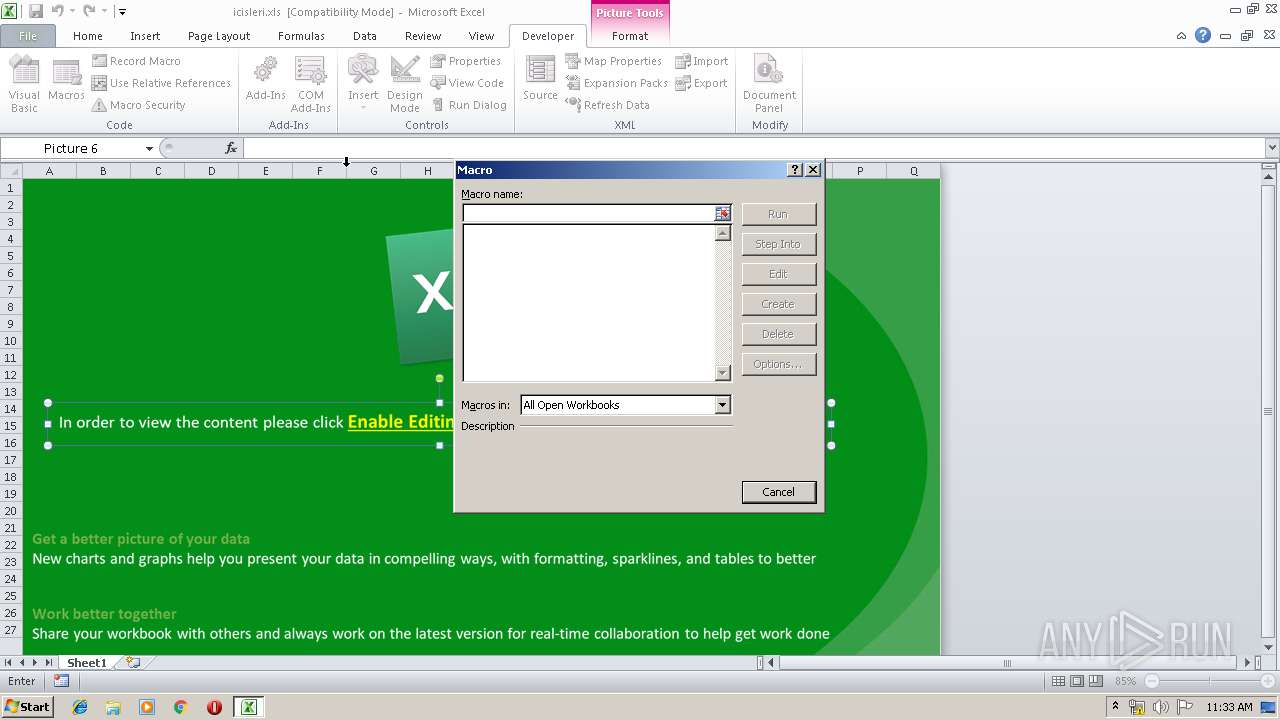Open the Name Box dropdown
The width and height of the screenshot is (1280, 720).
[x=150, y=148]
